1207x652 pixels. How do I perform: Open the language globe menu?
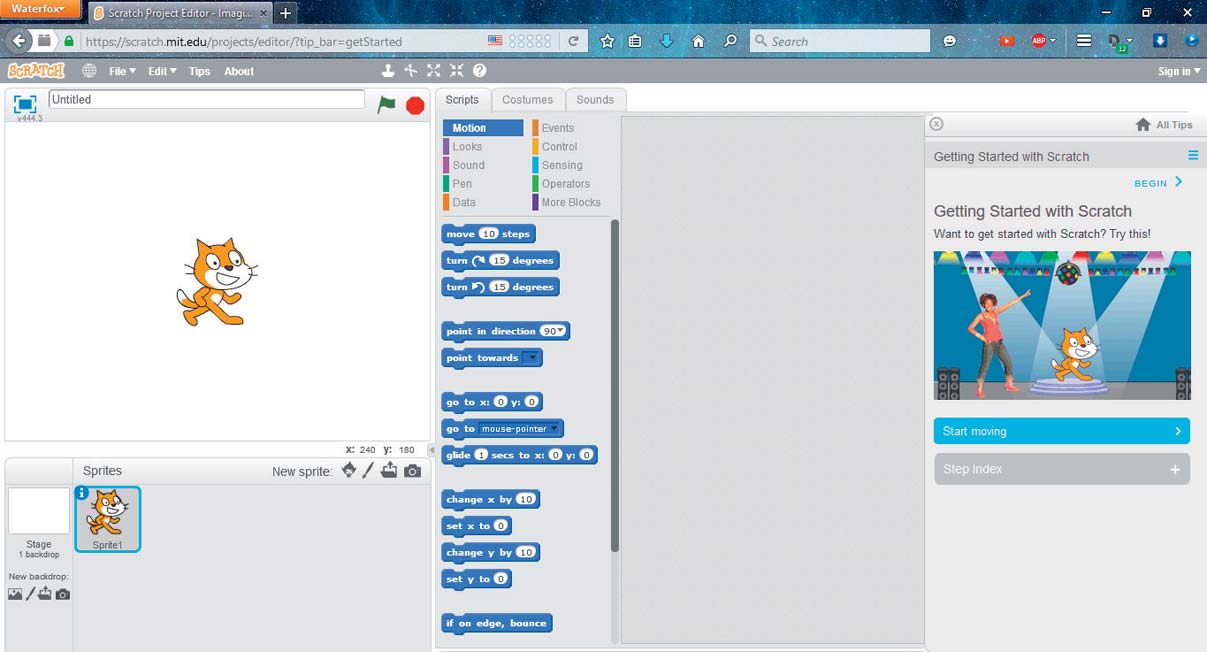point(89,71)
